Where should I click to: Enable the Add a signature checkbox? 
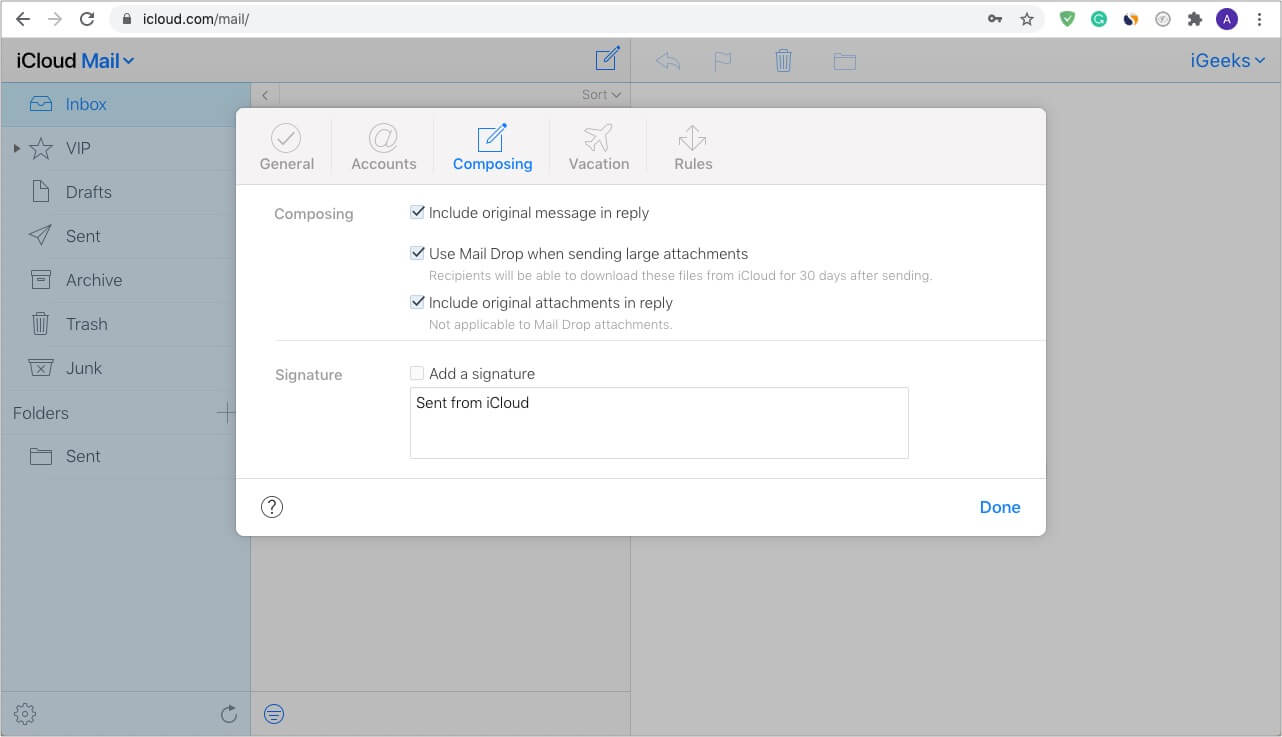[x=418, y=373]
